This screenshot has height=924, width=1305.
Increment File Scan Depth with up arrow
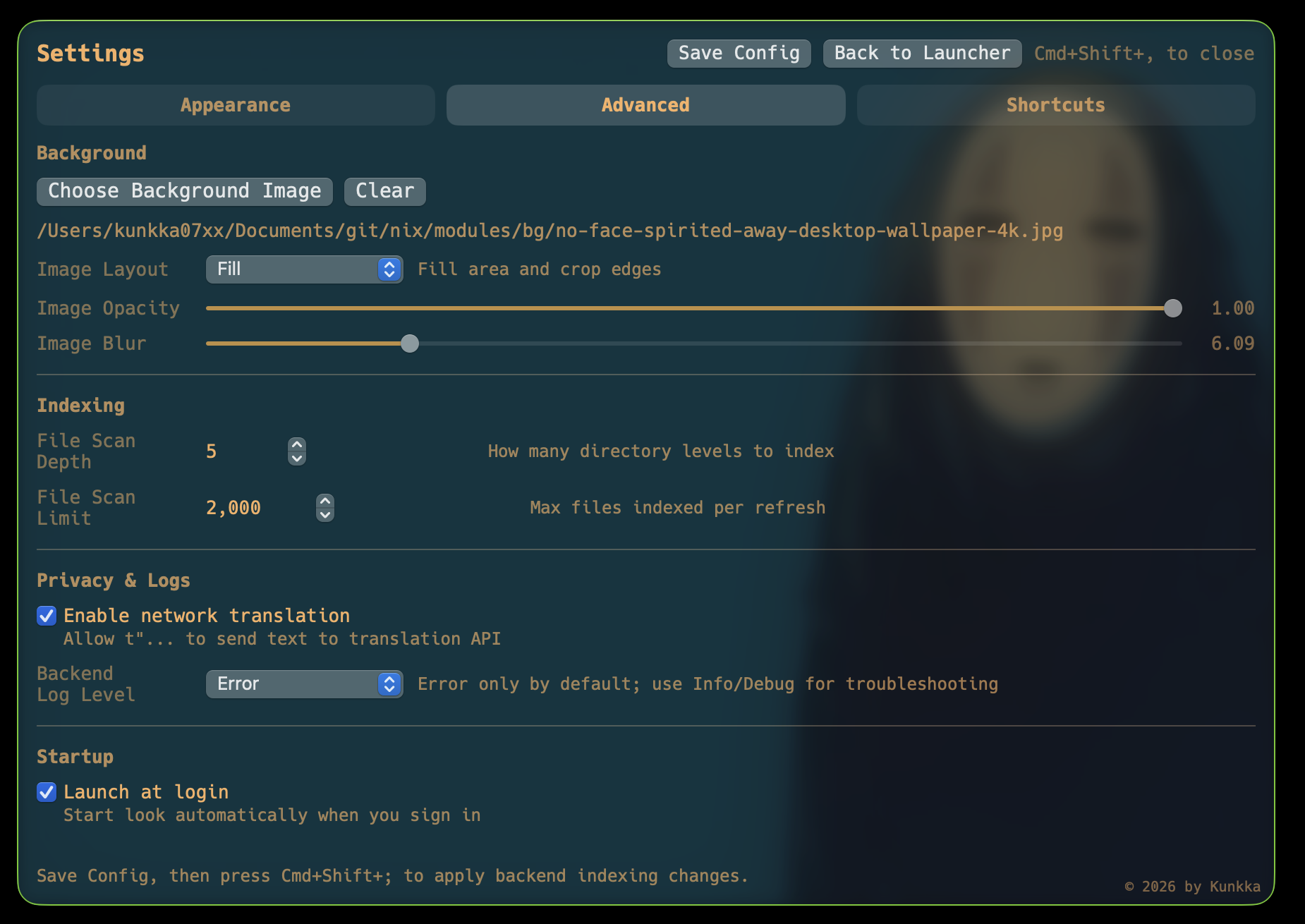click(x=297, y=444)
